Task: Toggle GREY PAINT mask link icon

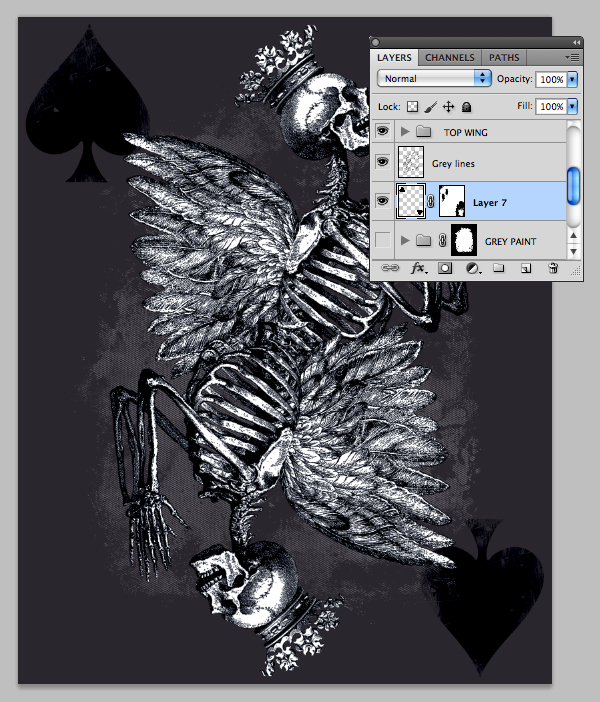Action: 442,240
